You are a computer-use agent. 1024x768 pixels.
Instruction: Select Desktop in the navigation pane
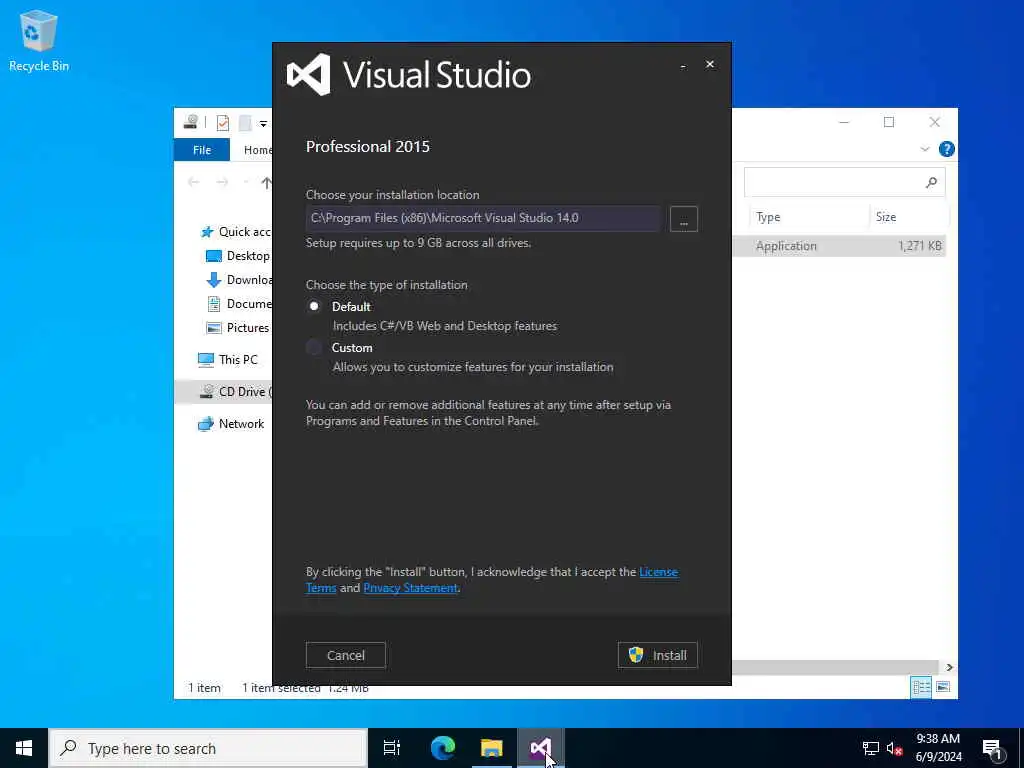238,256
